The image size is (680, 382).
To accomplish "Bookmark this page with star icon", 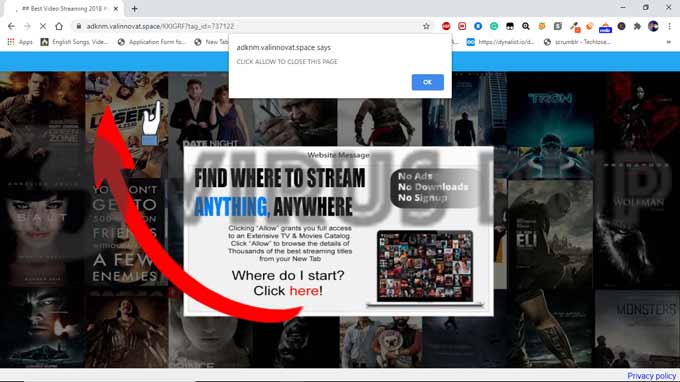I will (426, 26).
